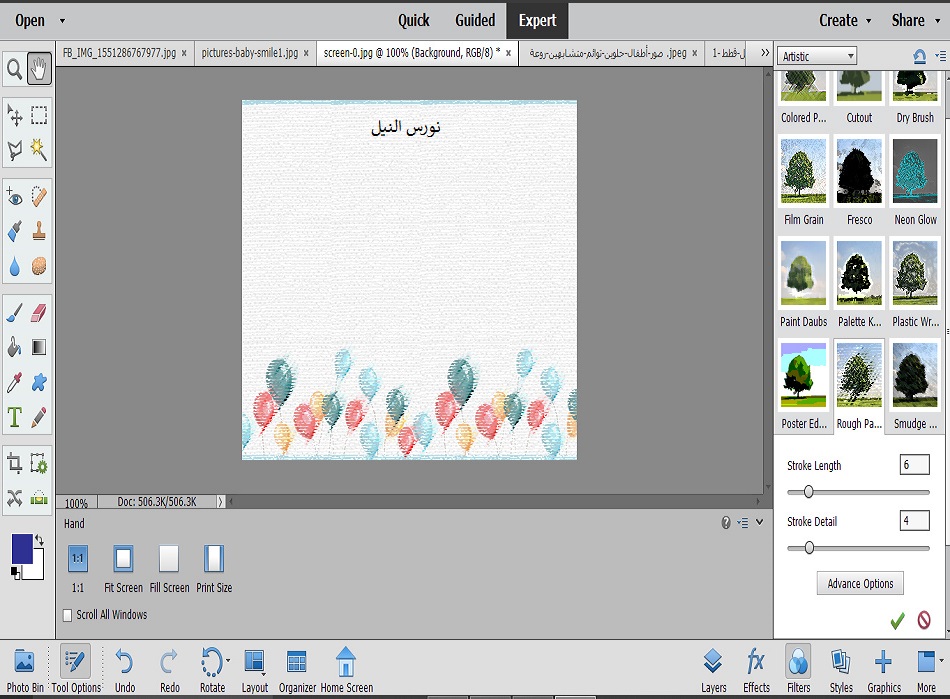Click the Undo icon
950x699 pixels.
click(125, 669)
